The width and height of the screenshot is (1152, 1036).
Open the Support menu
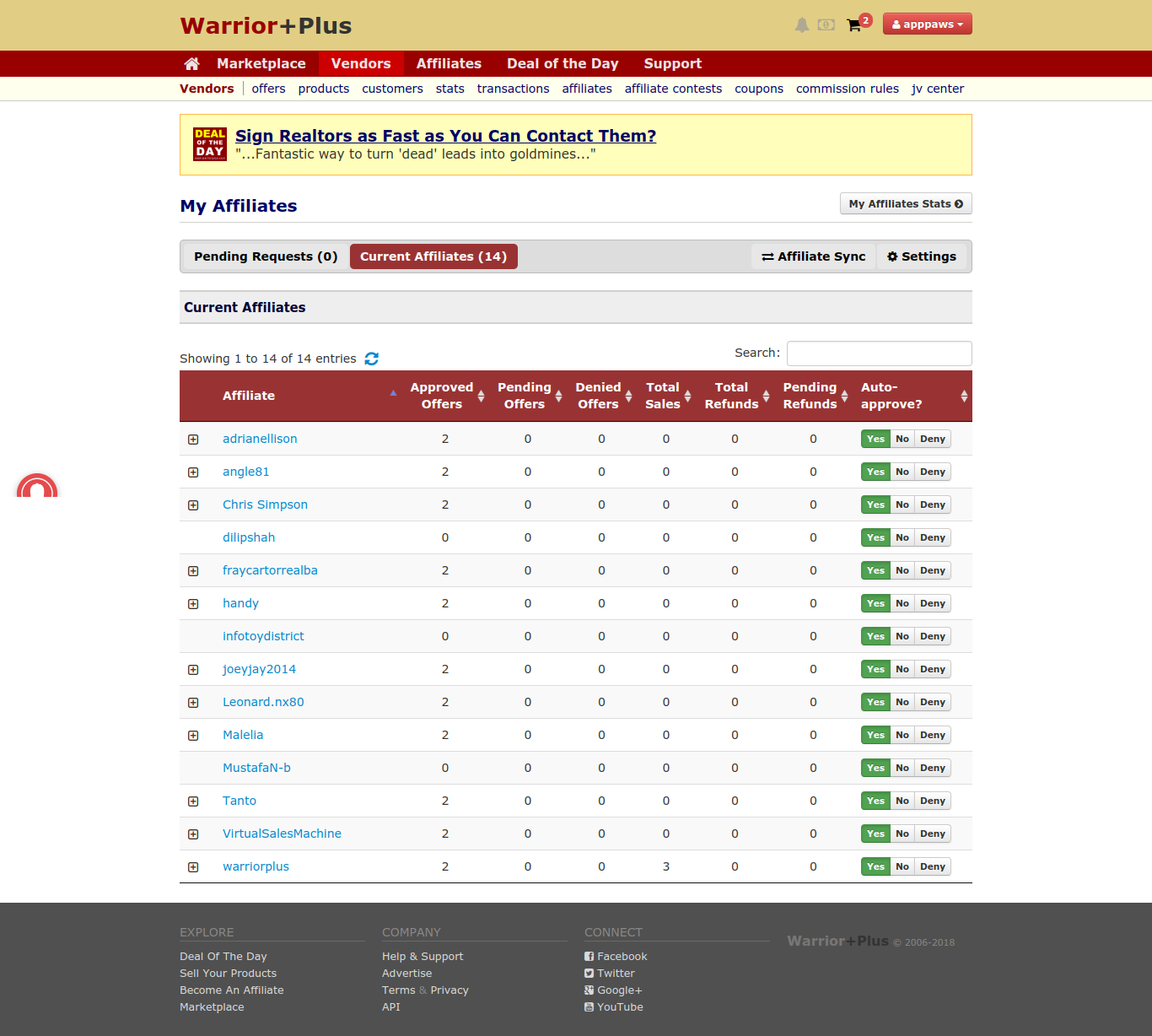(672, 64)
